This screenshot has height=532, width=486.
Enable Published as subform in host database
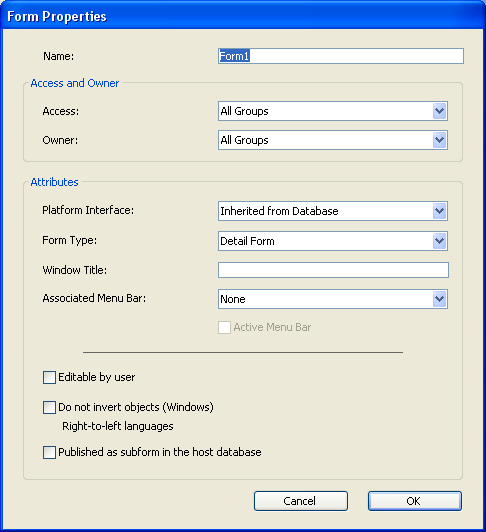49,452
